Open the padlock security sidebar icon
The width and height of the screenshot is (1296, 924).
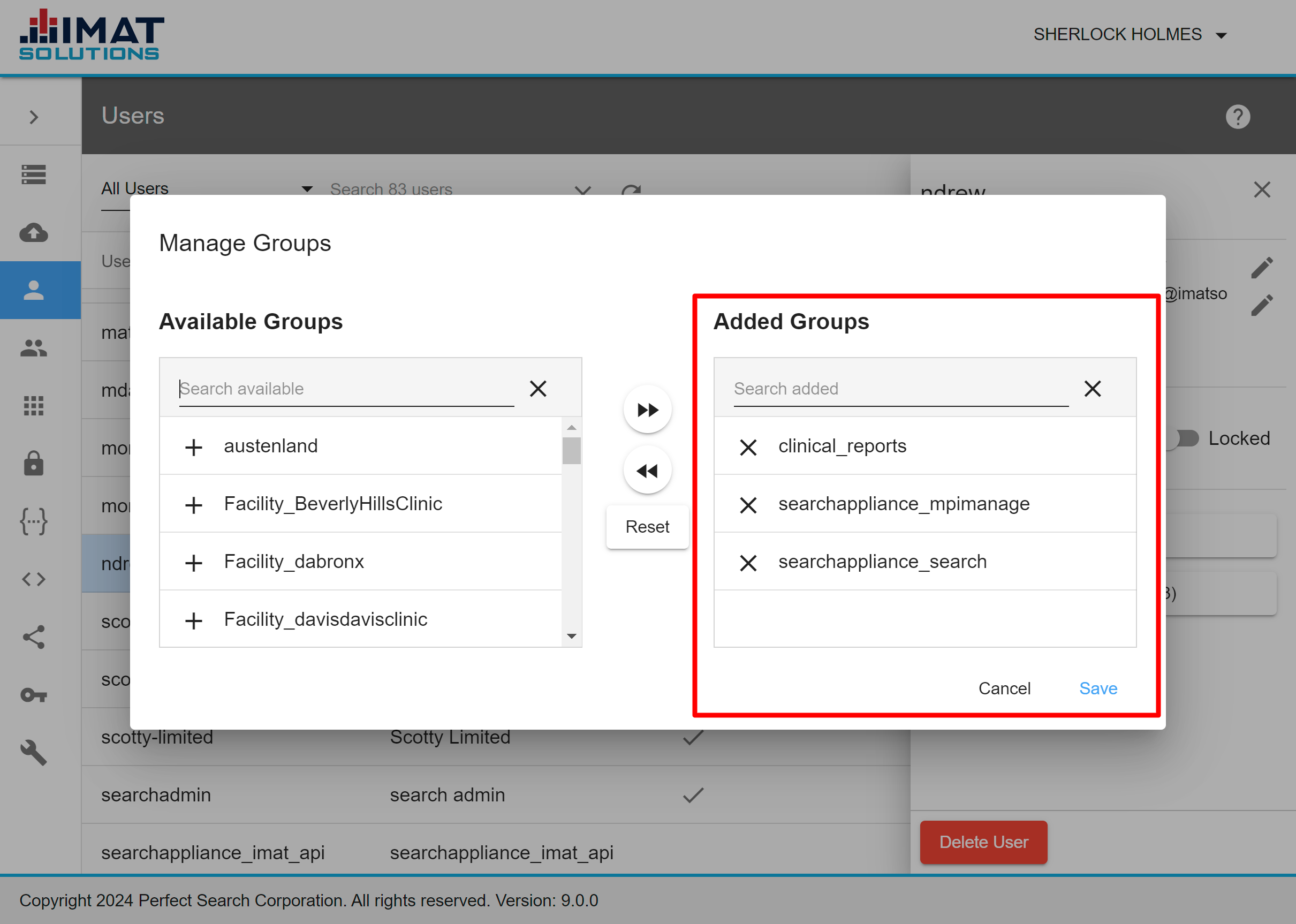34,463
